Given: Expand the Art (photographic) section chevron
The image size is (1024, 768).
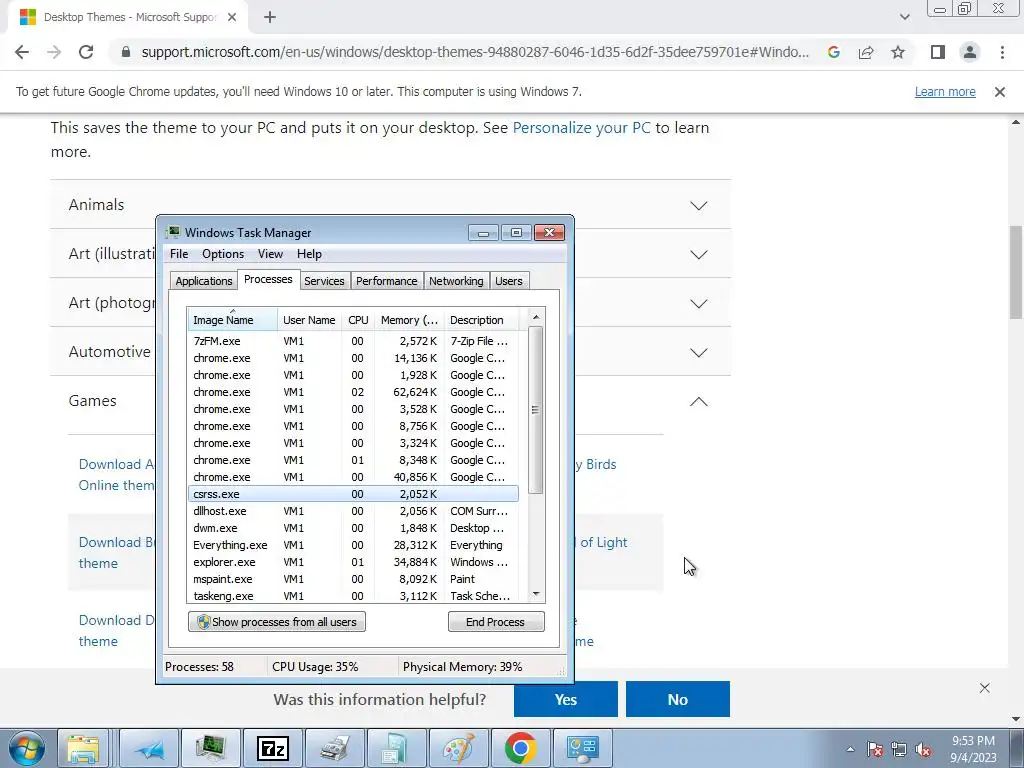Looking at the screenshot, I should (699, 304).
